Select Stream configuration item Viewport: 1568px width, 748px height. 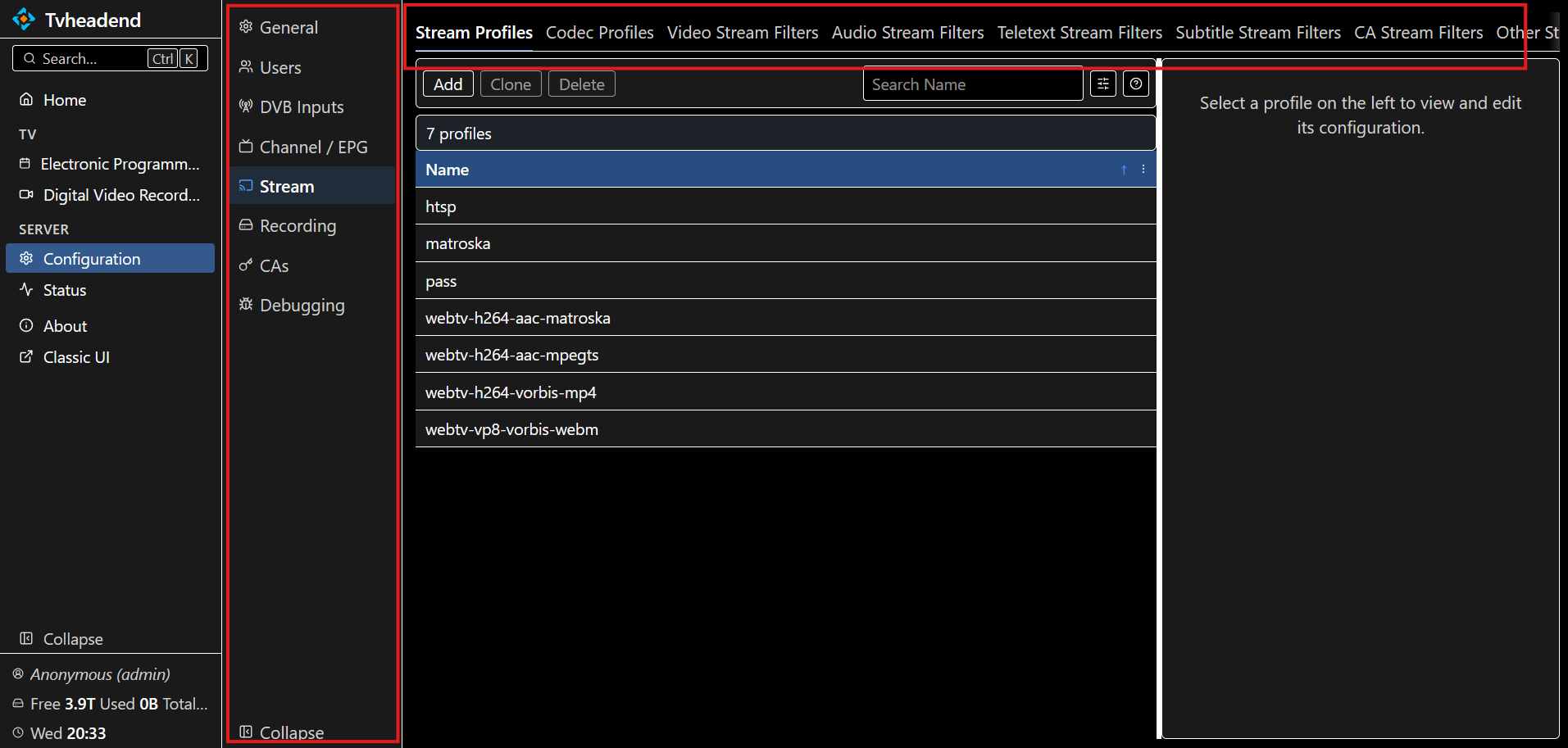312,186
